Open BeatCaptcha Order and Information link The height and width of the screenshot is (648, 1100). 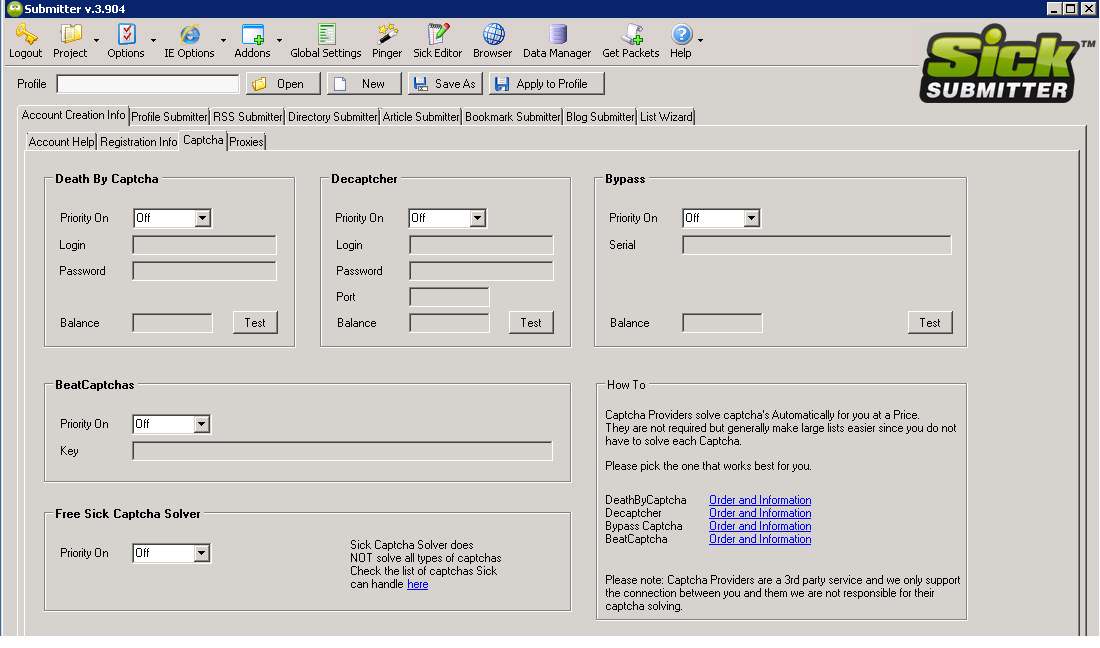[760, 539]
